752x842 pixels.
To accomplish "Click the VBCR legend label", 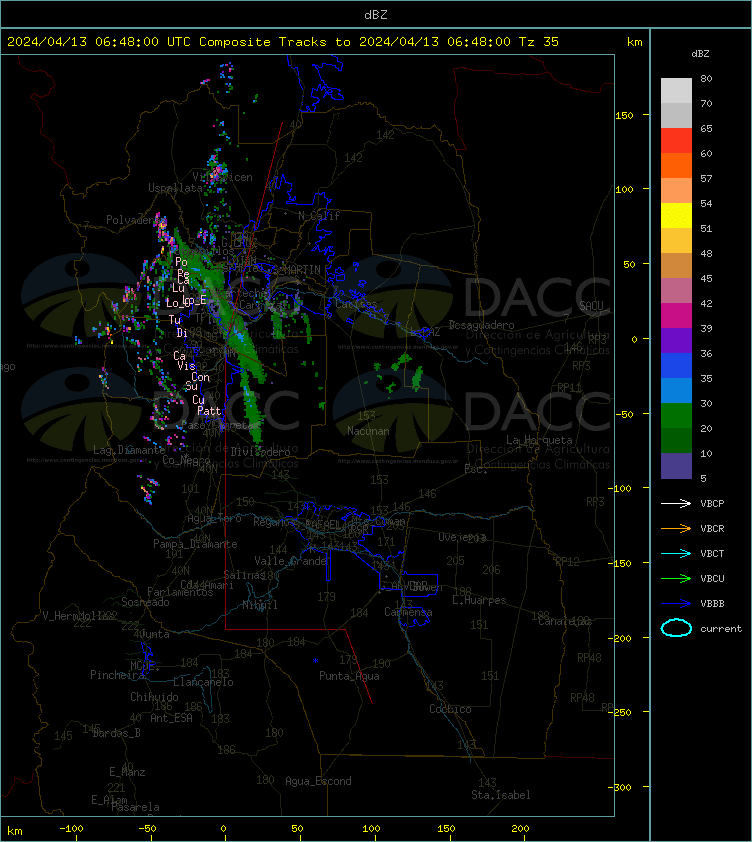I will point(712,528).
